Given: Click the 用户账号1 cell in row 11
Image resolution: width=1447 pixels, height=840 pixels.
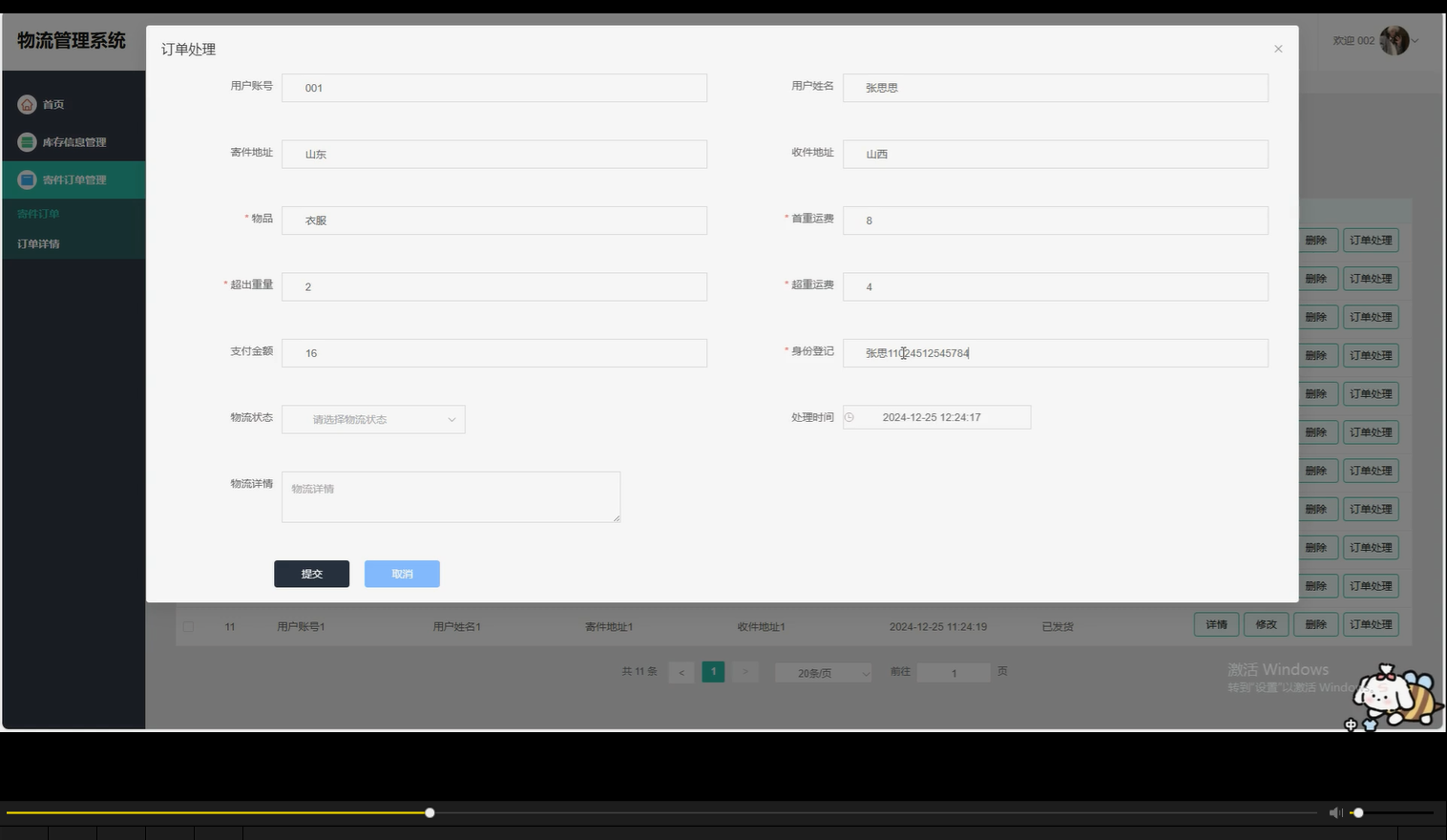Looking at the screenshot, I should pyautogui.click(x=301, y=626).
